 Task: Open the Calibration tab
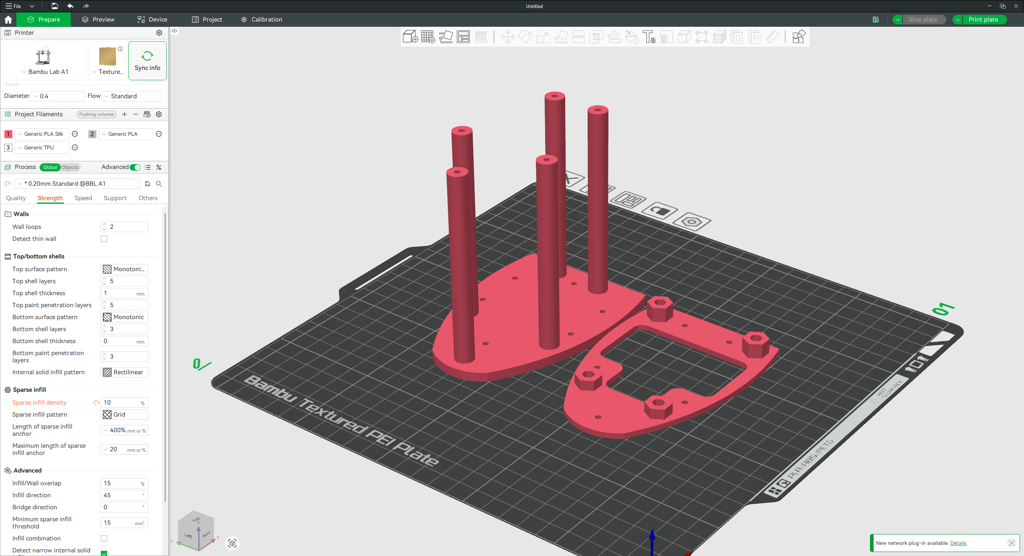coord(261,20)
